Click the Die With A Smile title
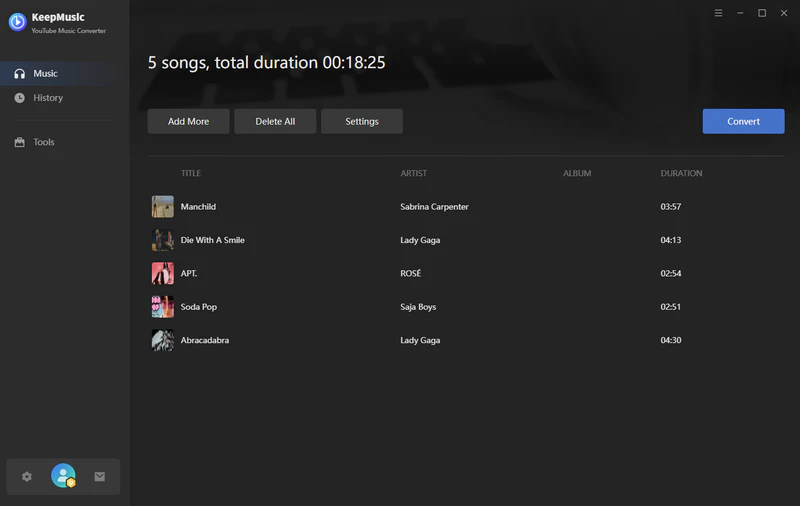Image resolution: width=800 pixels, height=506 pixels. click(x=212, y=240)
